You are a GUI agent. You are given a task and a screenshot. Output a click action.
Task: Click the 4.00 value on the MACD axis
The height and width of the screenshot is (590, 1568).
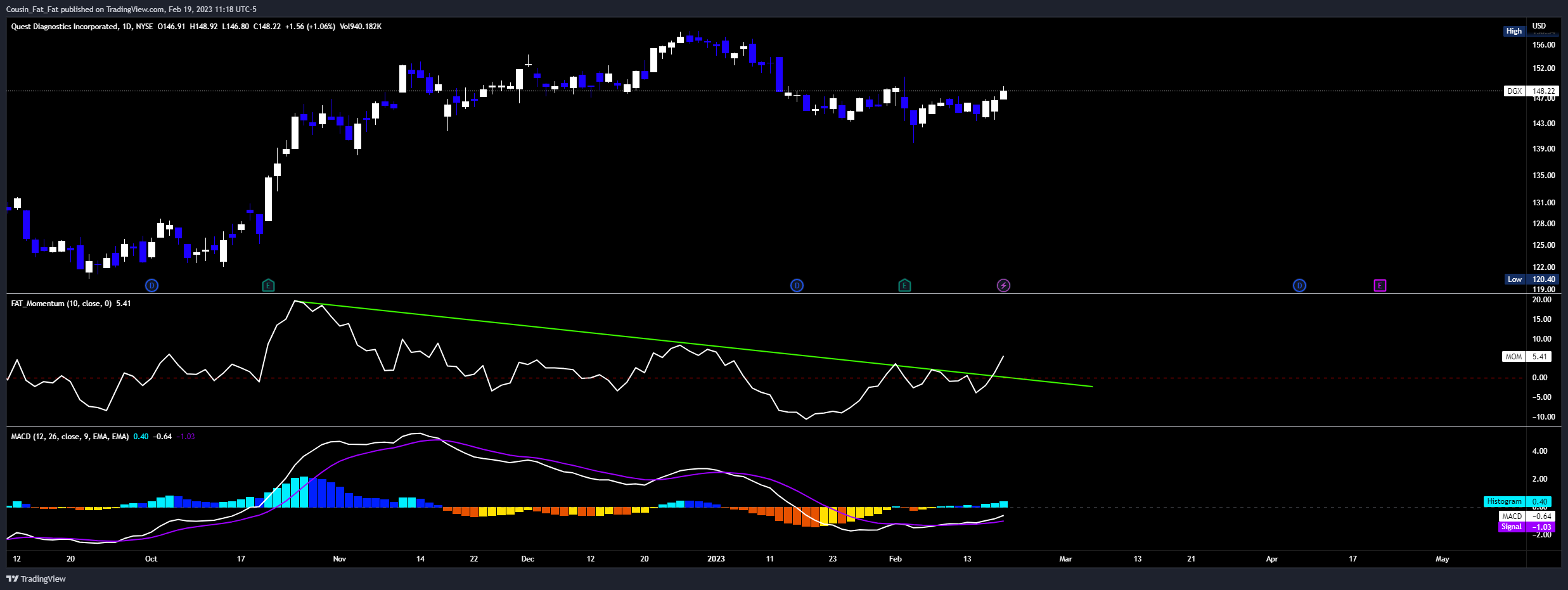pos(1539,451)
